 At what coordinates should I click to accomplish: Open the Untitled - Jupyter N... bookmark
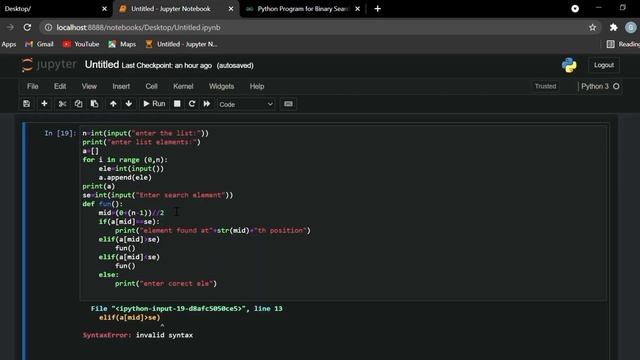(x=182, y=44)
